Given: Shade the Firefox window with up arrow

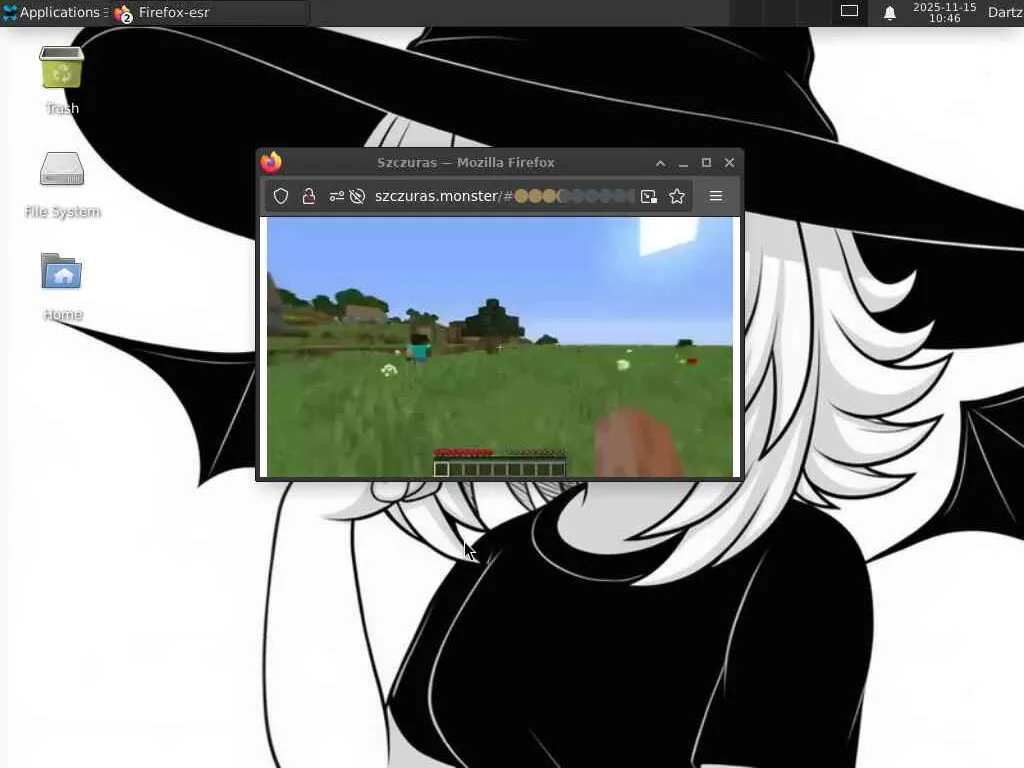Looking at the screenshot, I should [x=661, y=163].
